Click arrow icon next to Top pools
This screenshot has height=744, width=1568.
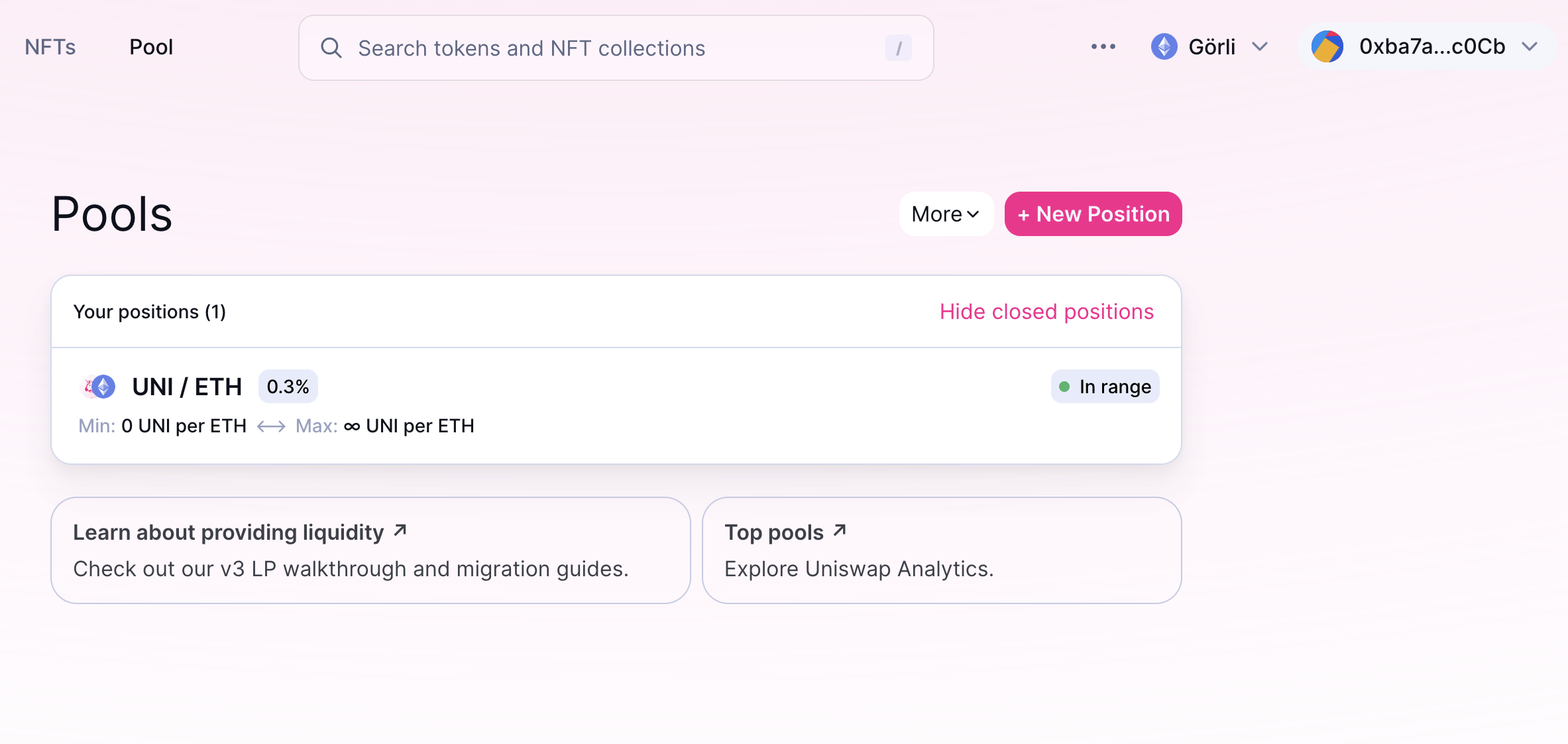pyautogui.click(x=840, y=530)
